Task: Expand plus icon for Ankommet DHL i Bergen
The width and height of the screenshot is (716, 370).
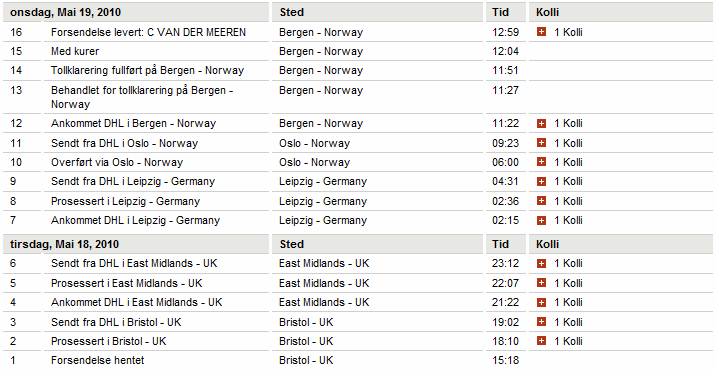Action: click(542, 123)
